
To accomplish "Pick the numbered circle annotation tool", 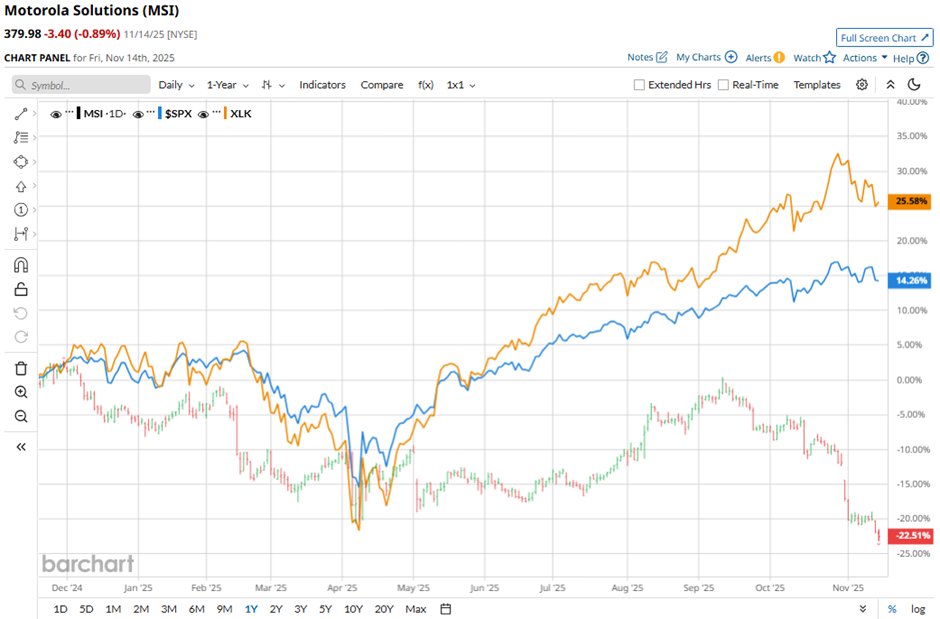I will (x=21, y=210).
